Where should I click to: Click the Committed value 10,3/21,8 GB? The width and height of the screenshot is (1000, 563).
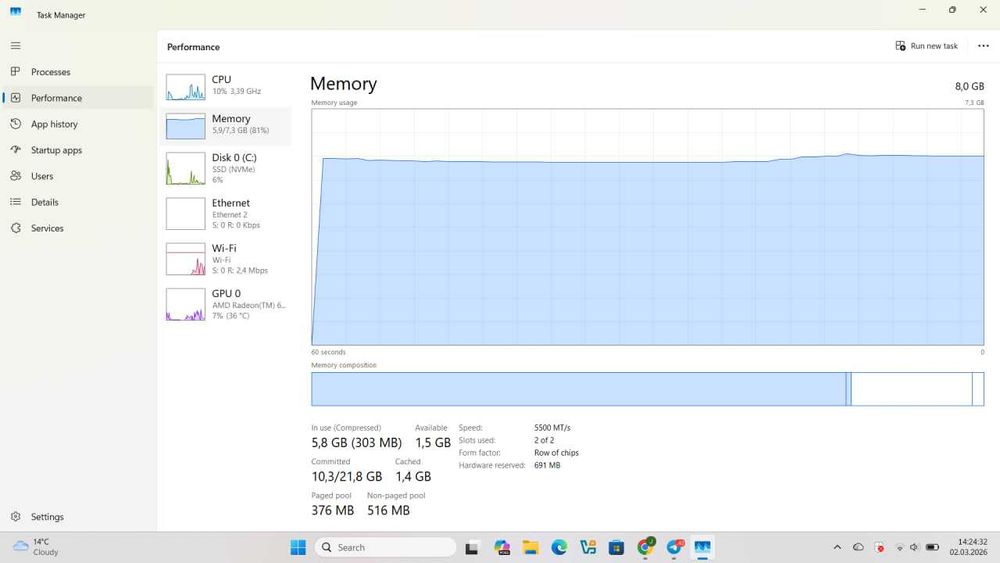click(347, 476)
